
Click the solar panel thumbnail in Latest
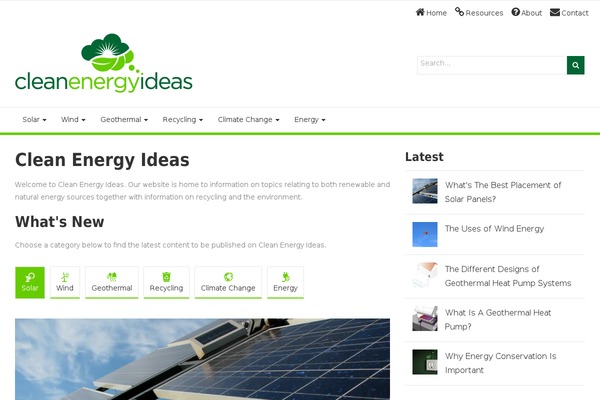coord(425,191)
